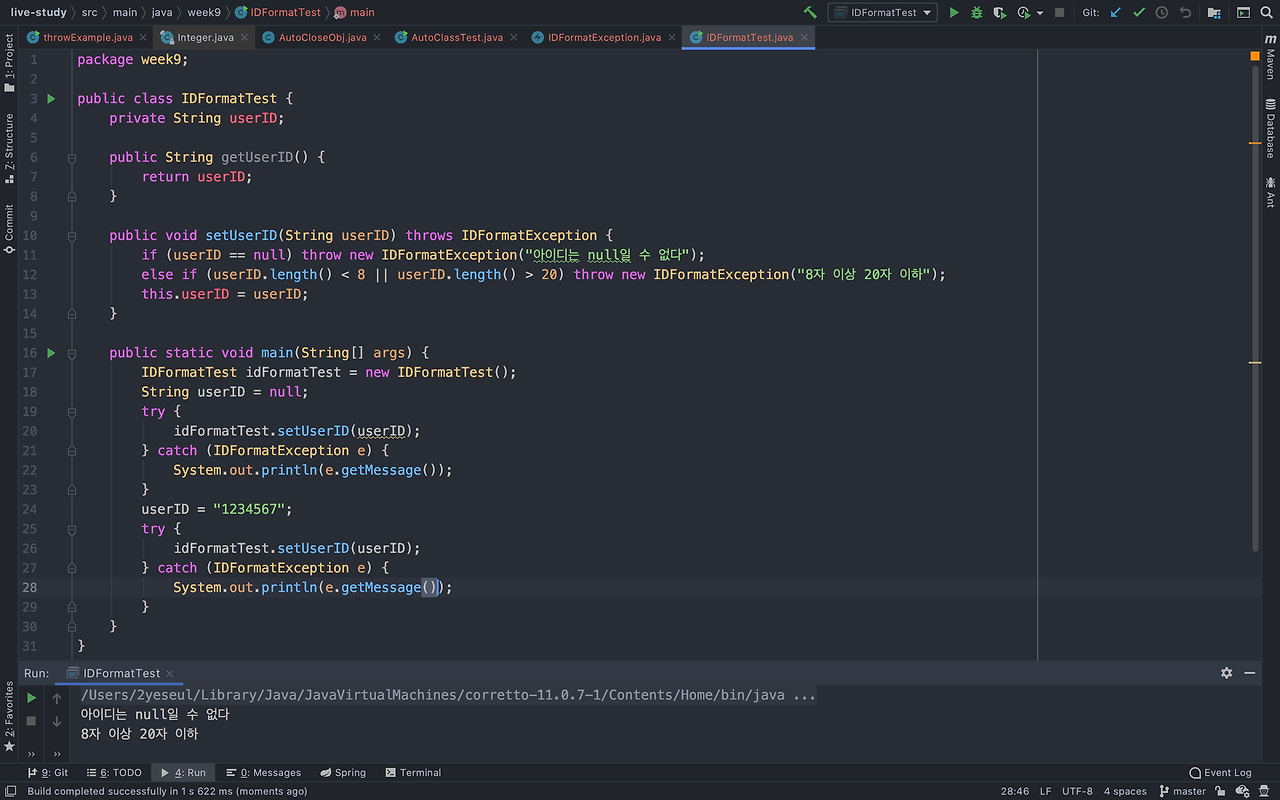Click the LF line separator indicator
This screenshot has height=800, width=1280.
click(x=1045, y=791)
